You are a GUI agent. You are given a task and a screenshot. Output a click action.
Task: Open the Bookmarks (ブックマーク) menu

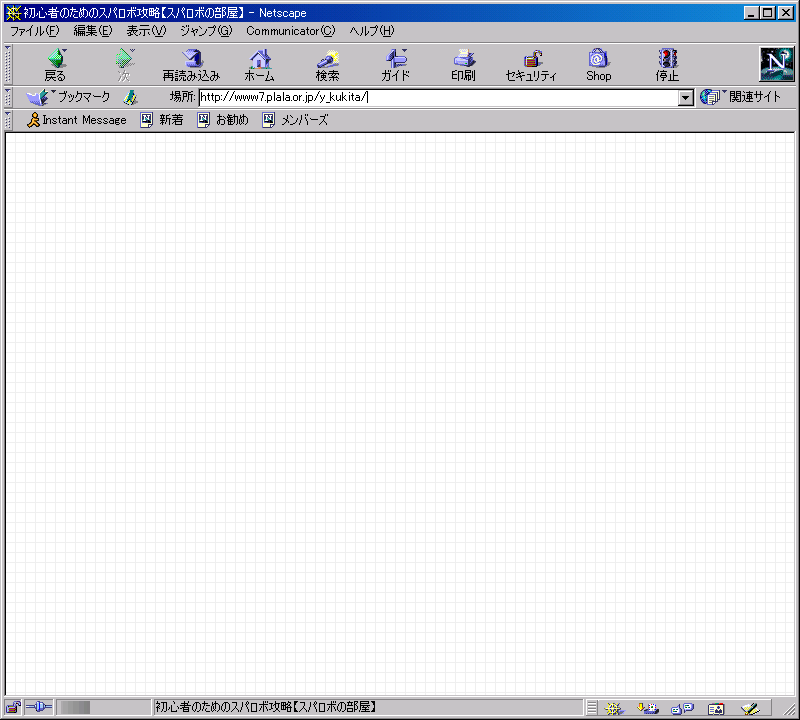[x=68, y=97]
